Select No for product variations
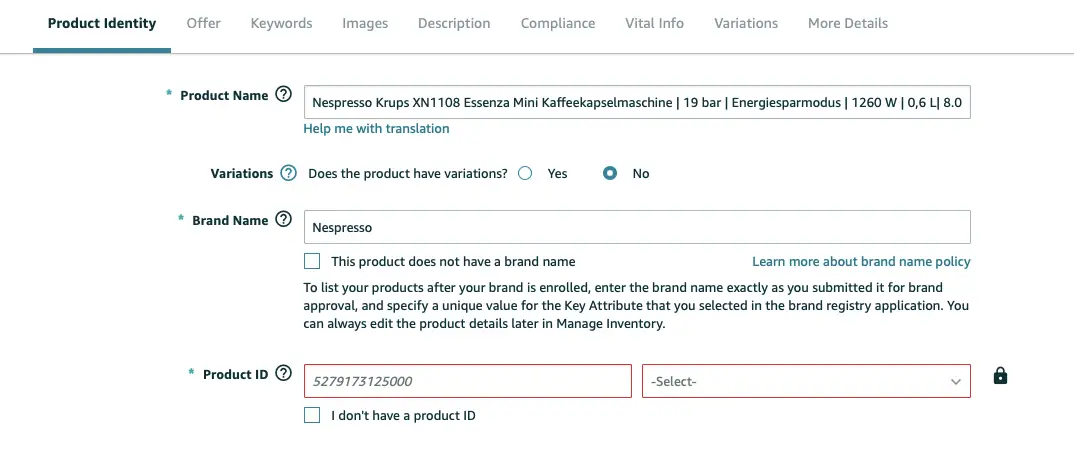Viewport: 1074px width, 460px height. (x=610, y=173)
